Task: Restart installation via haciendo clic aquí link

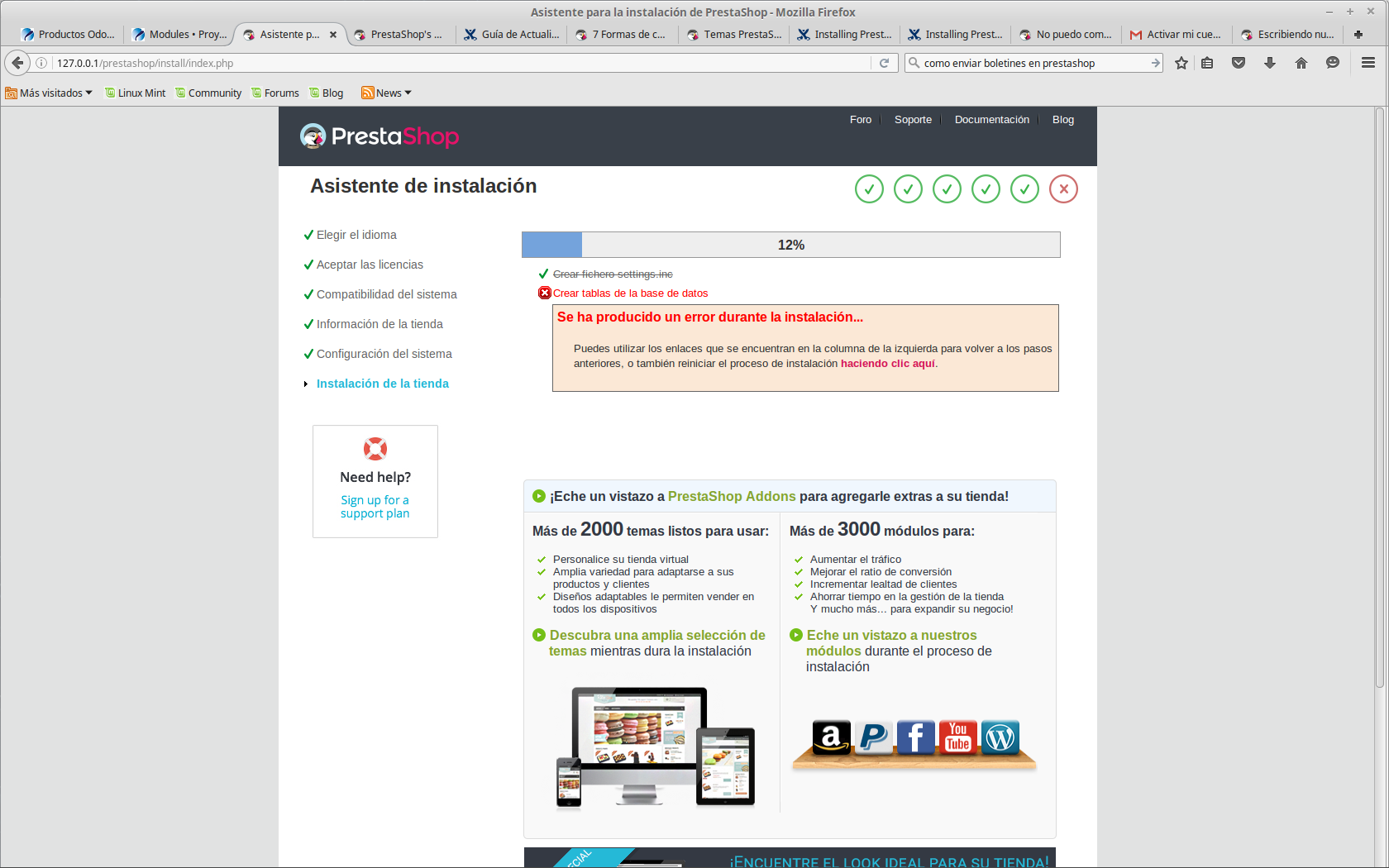Action: (x=888, y=364)
